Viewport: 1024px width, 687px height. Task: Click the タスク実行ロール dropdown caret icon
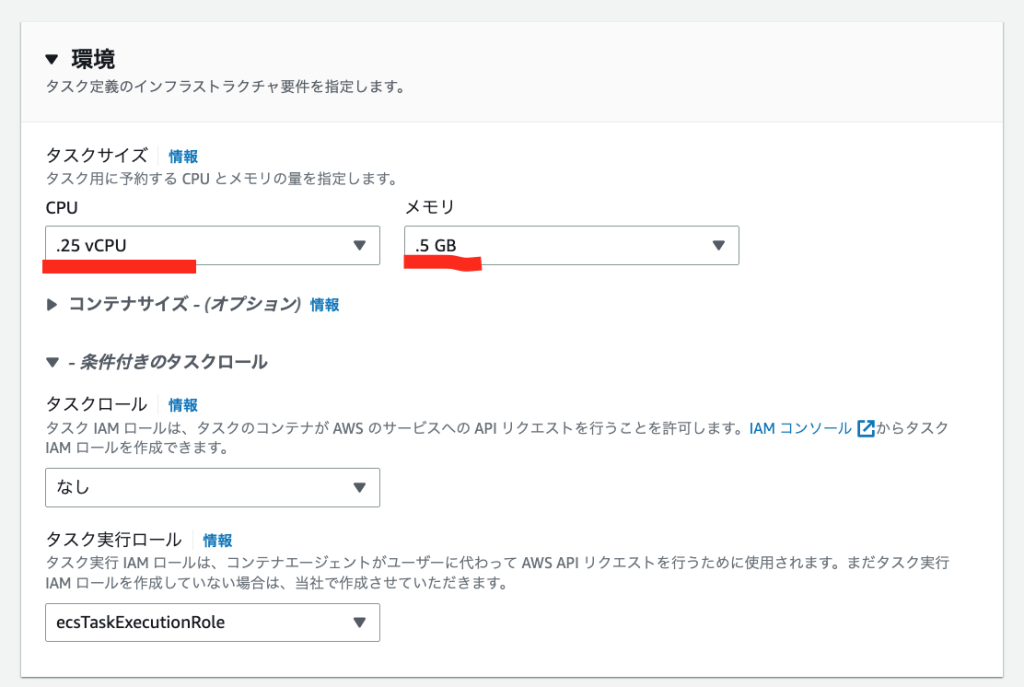point(362,622)
